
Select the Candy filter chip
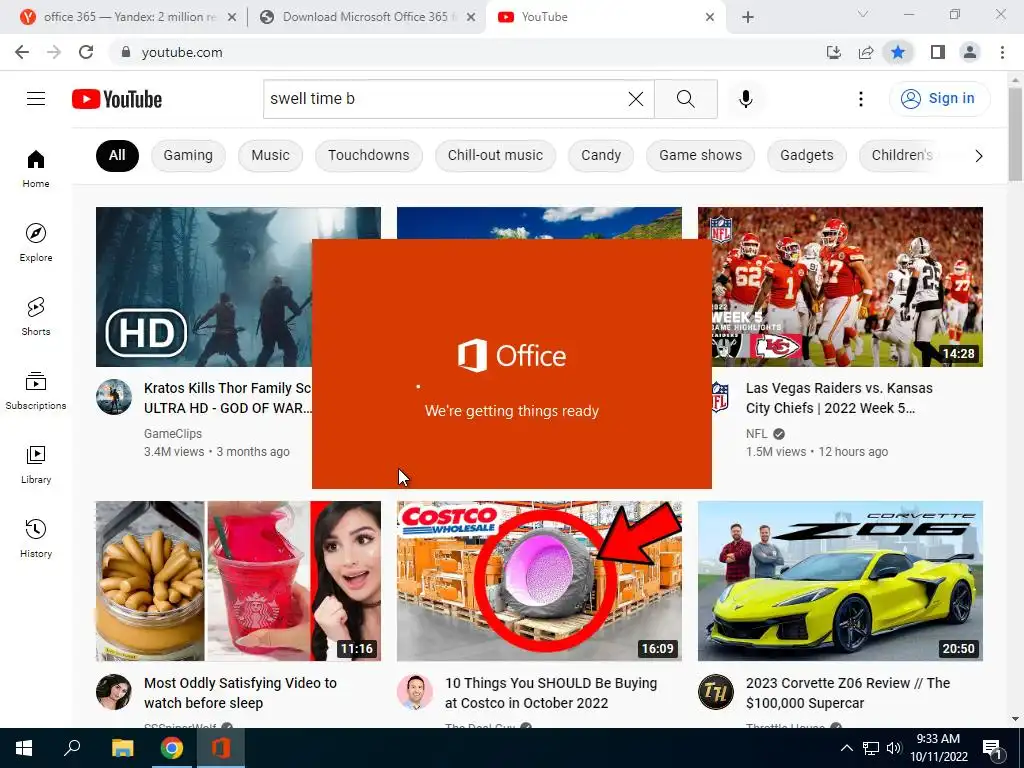click(x=601, y=155)
